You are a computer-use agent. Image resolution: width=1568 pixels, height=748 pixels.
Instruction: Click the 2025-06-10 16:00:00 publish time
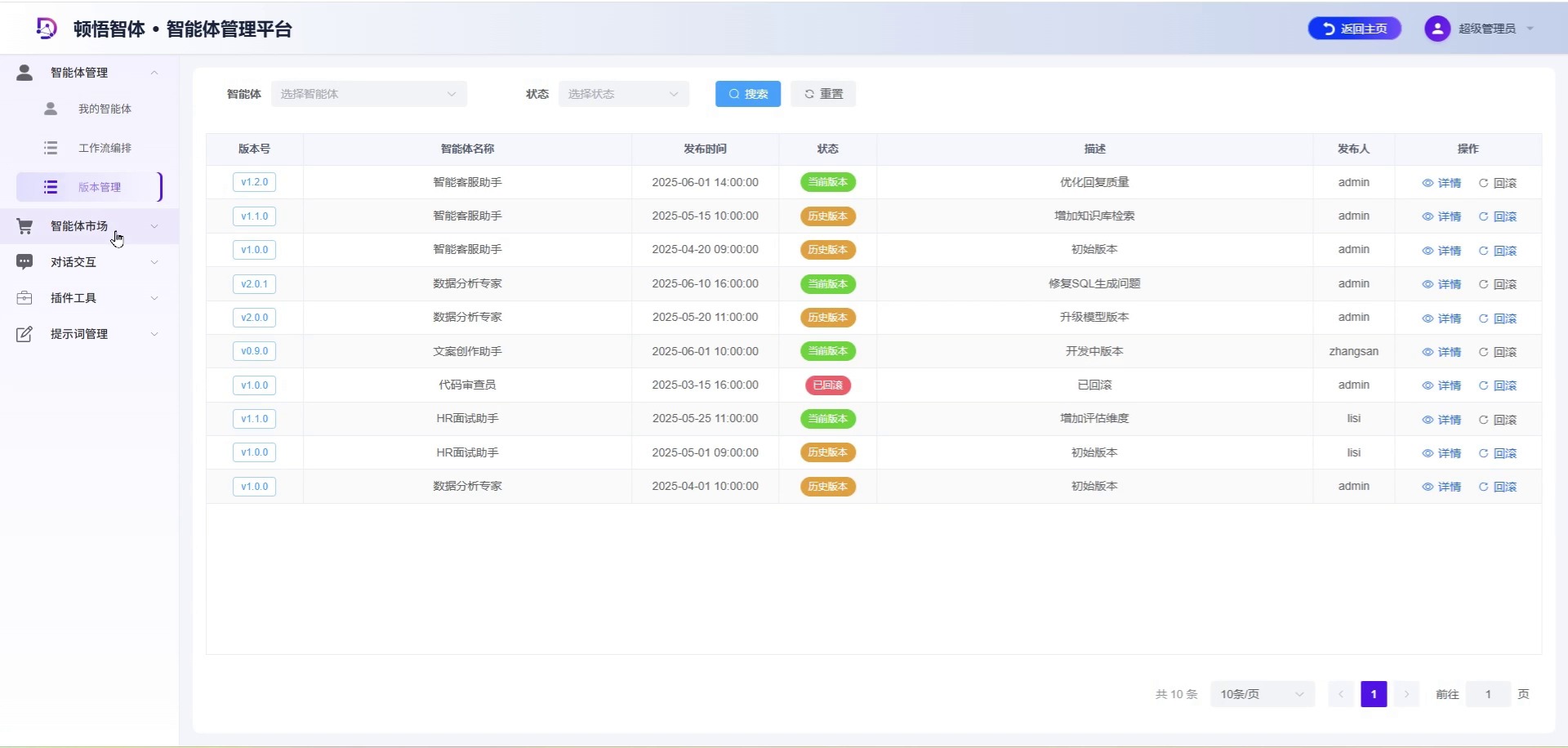706,283
